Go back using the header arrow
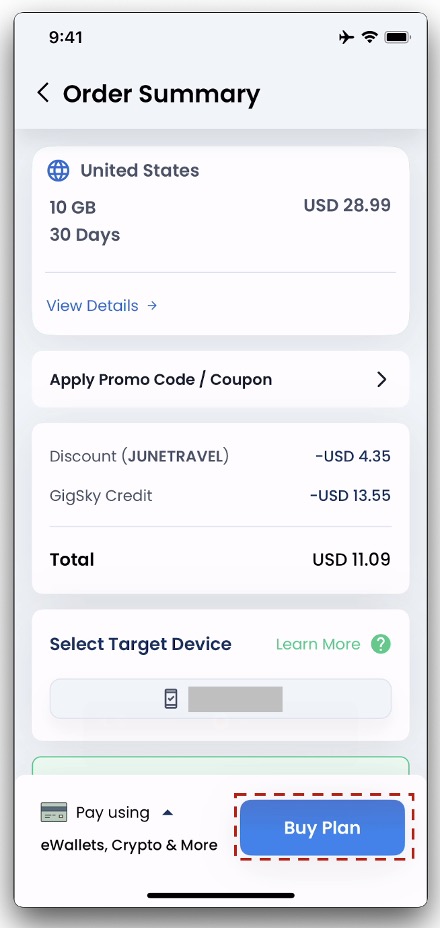Viewport: 441px width, 930px height. (x=43, y=93)
